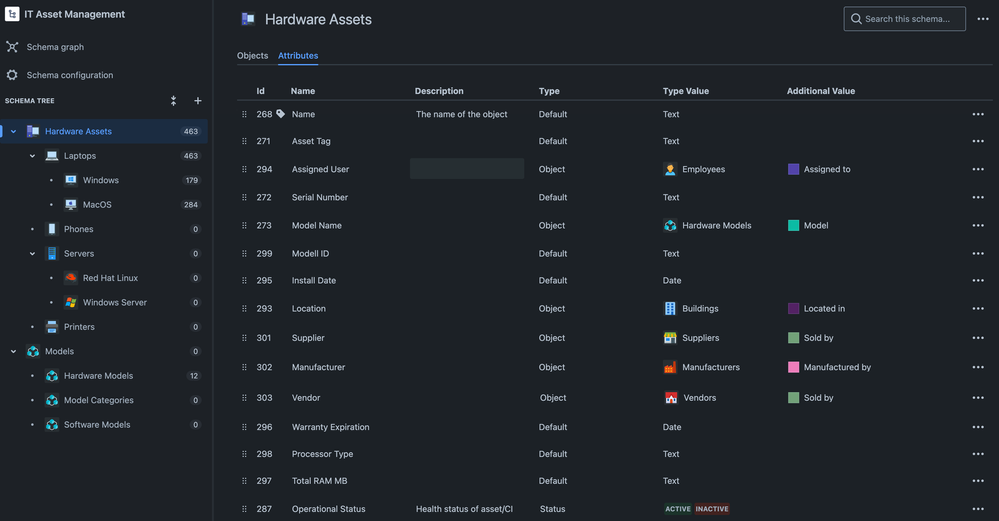Open Hardware Models type value link

coord(716,225)
